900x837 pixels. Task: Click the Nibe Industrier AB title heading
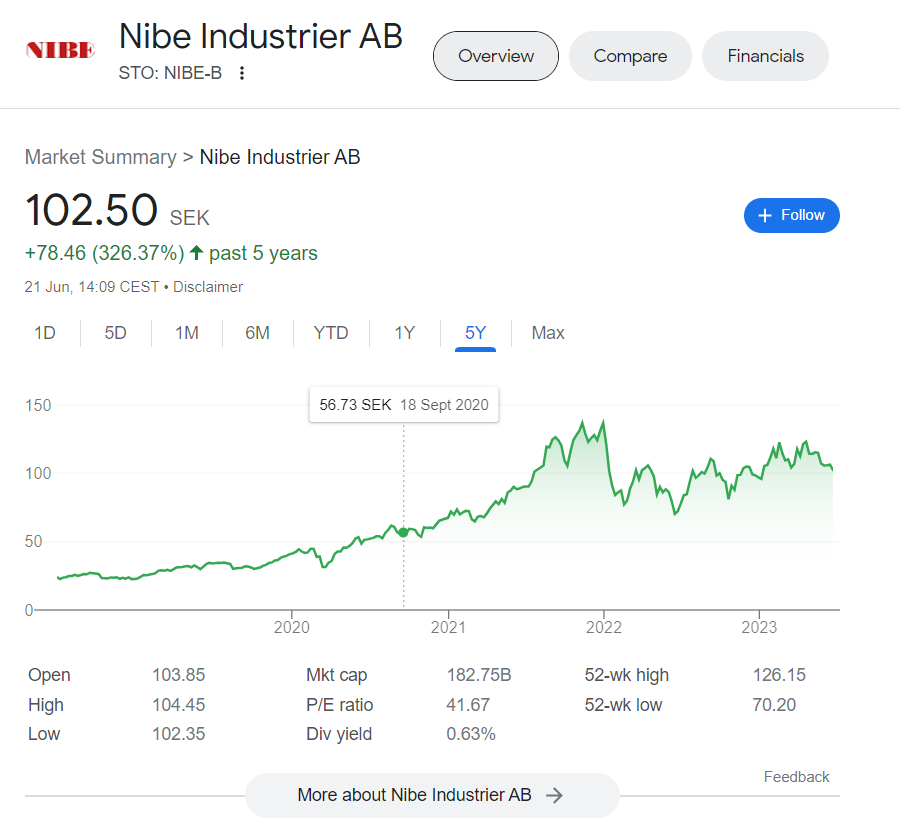(x=261, y=36)
